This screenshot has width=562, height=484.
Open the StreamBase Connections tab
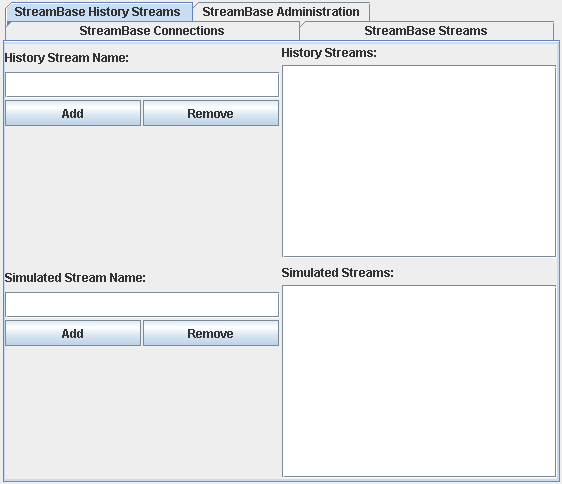pos(152,31)
